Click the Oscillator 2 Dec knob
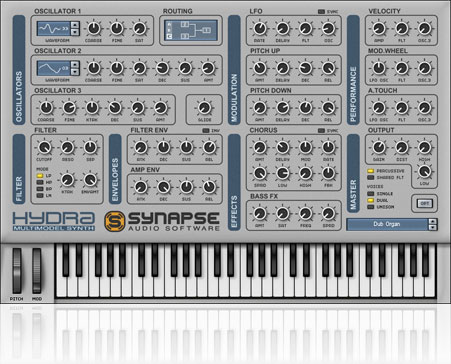Image resolution: width=451 pixels, height=364 pixels. pos(162,68)
